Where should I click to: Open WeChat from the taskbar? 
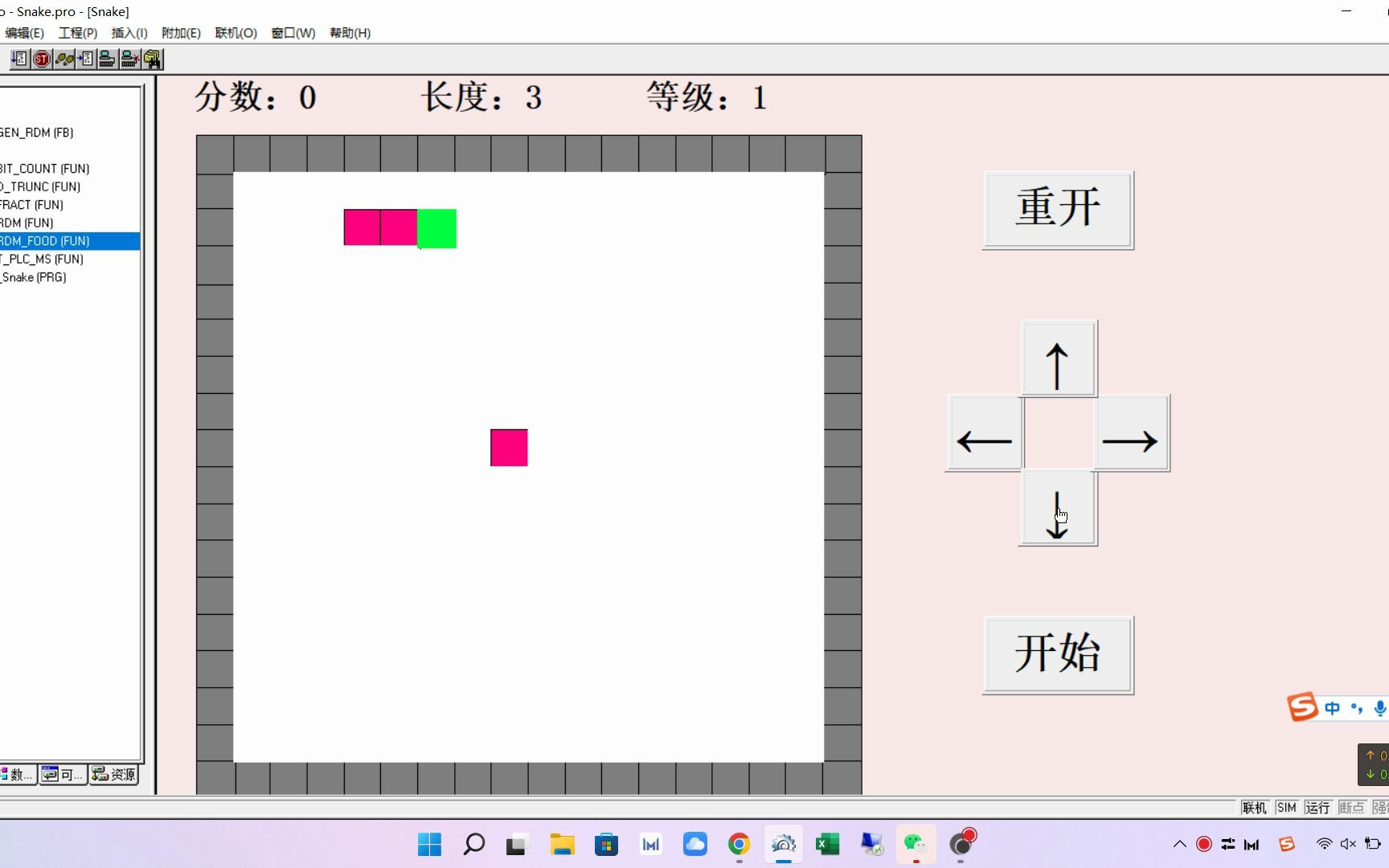click(916, 844)
